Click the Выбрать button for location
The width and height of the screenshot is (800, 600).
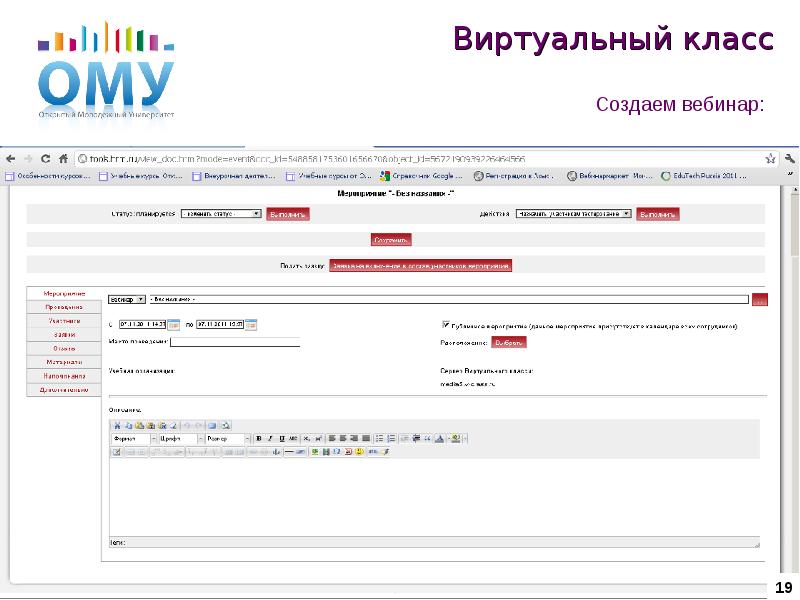pyautogui.click(x=510, y=342)
